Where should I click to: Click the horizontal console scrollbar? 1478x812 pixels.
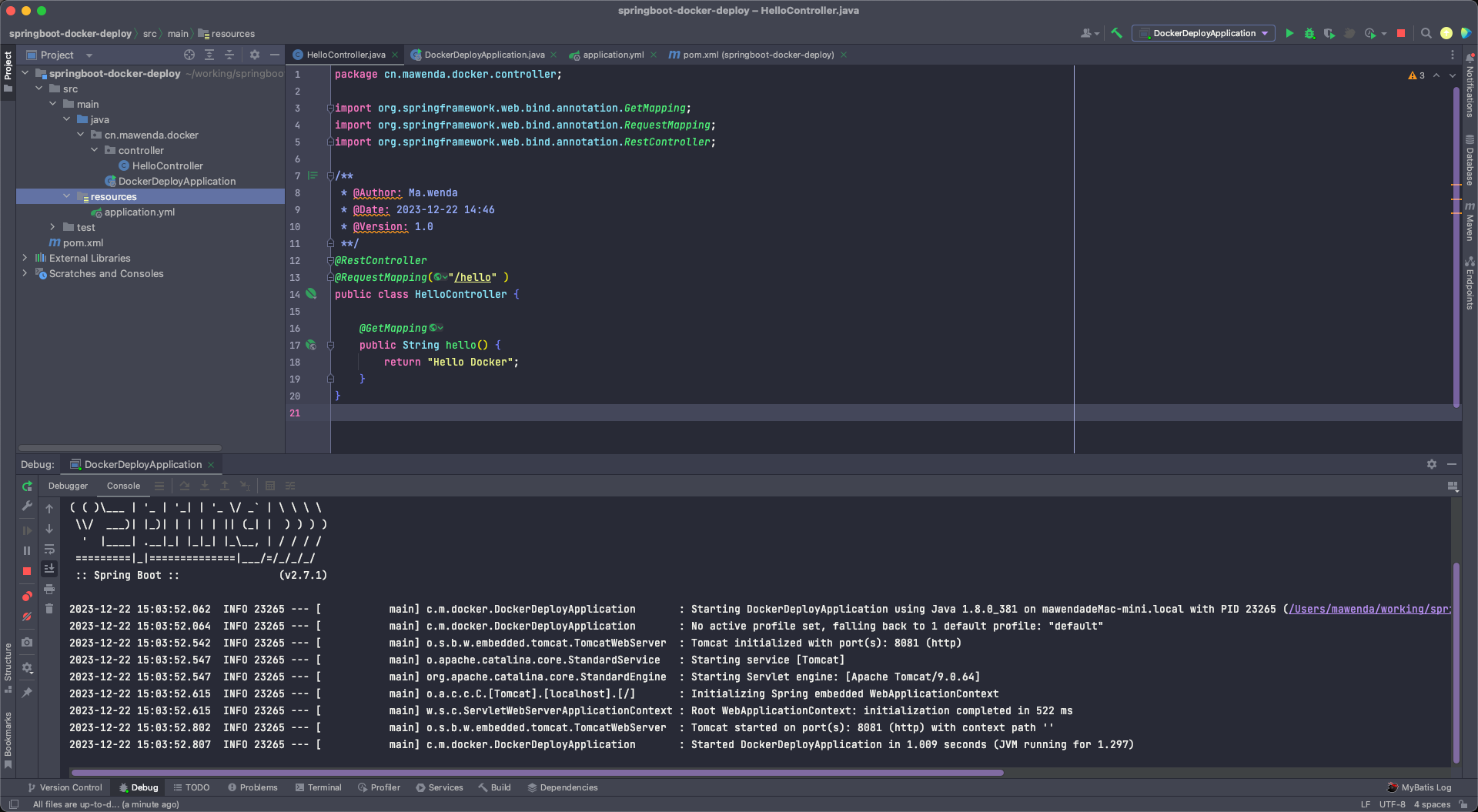(x=537, y=772)
